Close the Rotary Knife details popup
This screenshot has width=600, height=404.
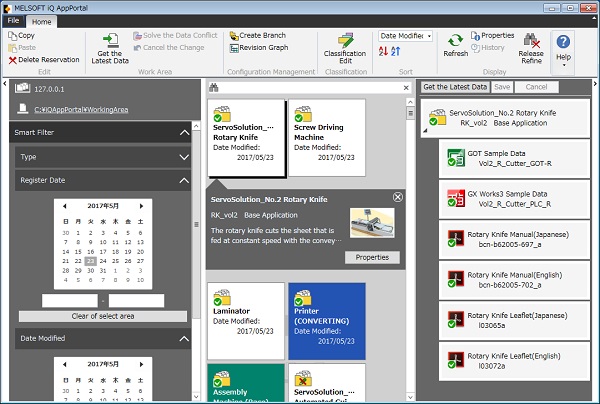[x=398, y=197]
